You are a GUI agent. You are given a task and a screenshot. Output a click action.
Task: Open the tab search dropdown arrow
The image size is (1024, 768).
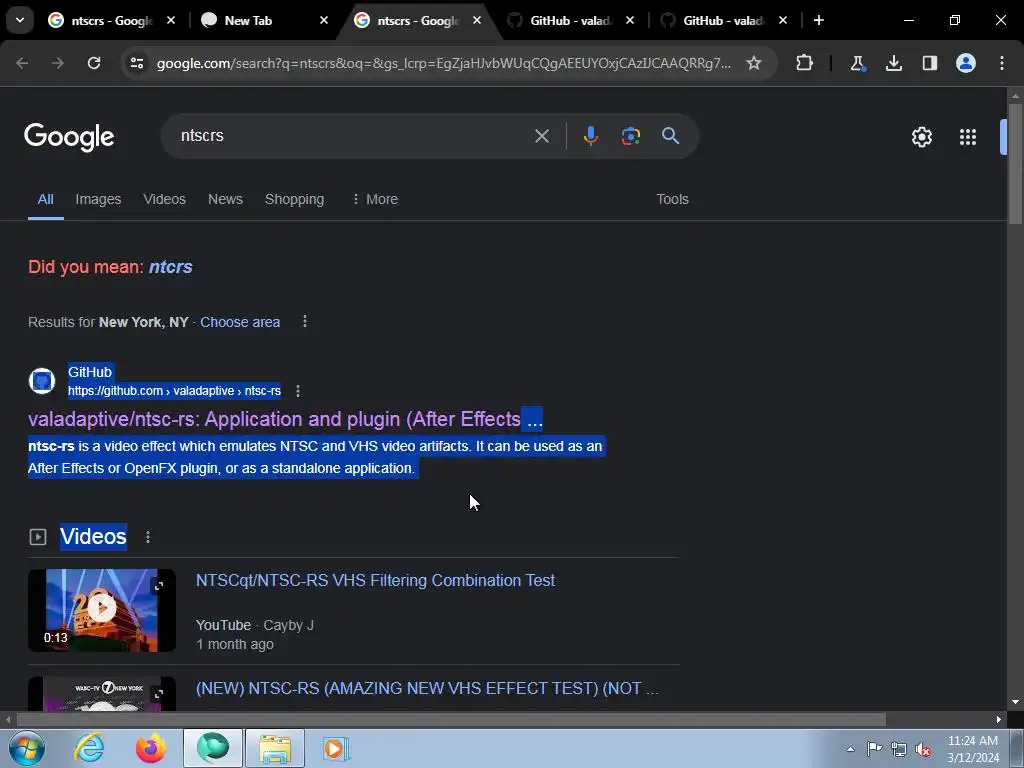pyautogui.click(x=20, y=20)
